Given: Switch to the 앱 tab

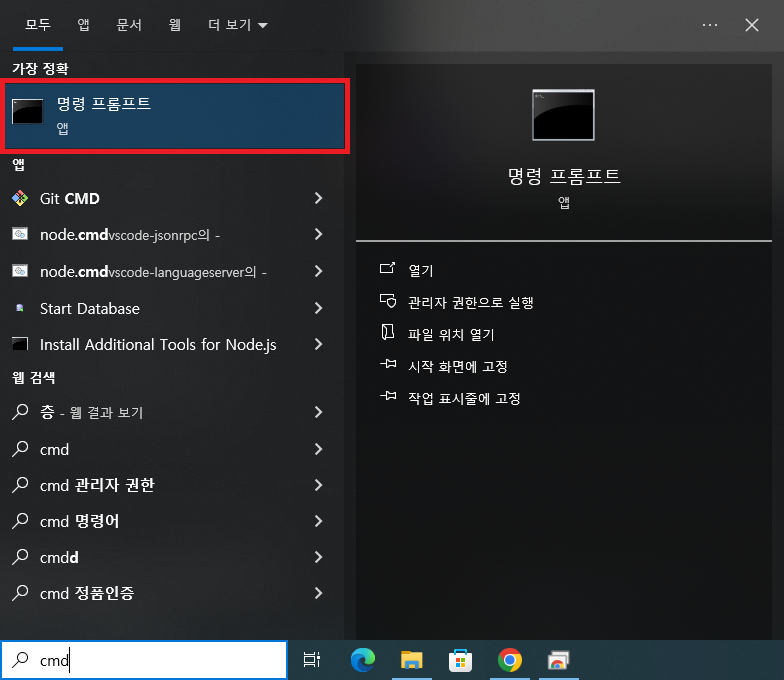Looking at the screenshot, I should [x=84, y=25].
